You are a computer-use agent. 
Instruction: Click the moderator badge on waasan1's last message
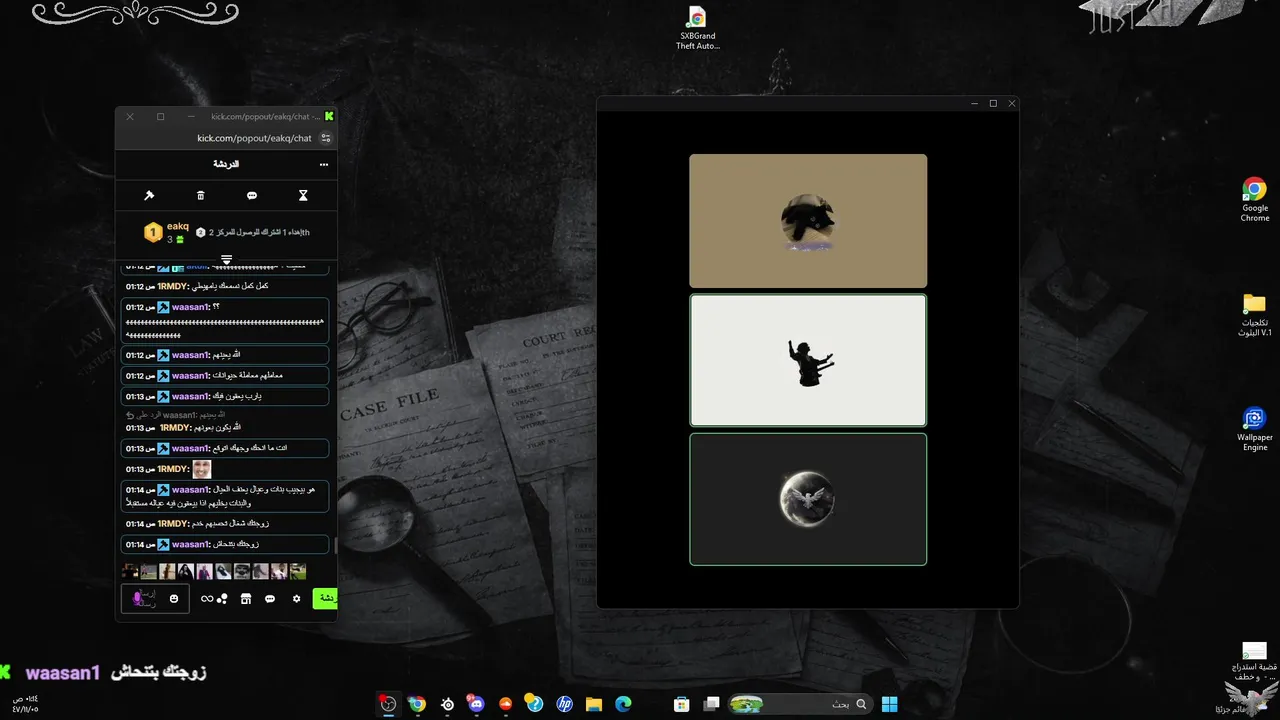point(164,544)
